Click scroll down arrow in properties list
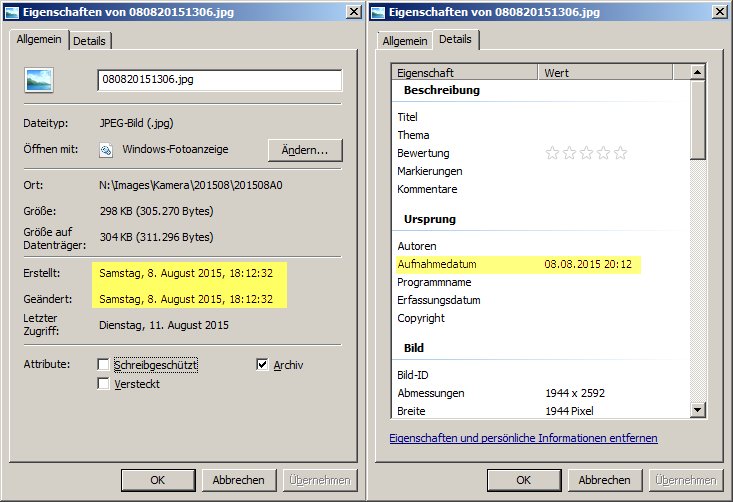Image resolution: width=733 pixels, height=502 pixels. [x=698, y=409]
